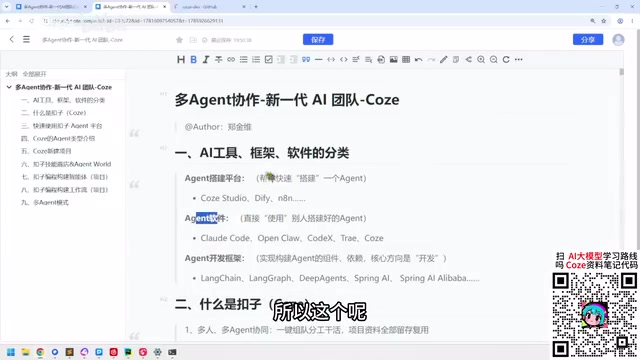This screenshot has width=640, height=360.
Task: Bookmark the page with the star icon
Action: [x=604, y=21]
